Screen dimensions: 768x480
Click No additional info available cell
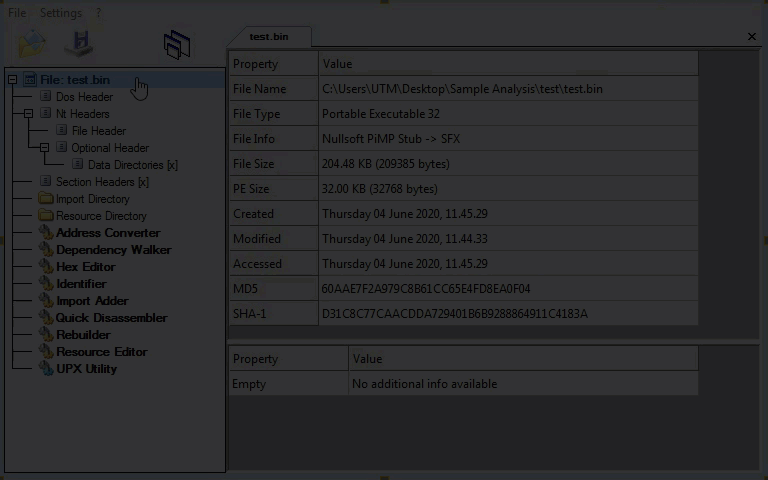523,384
